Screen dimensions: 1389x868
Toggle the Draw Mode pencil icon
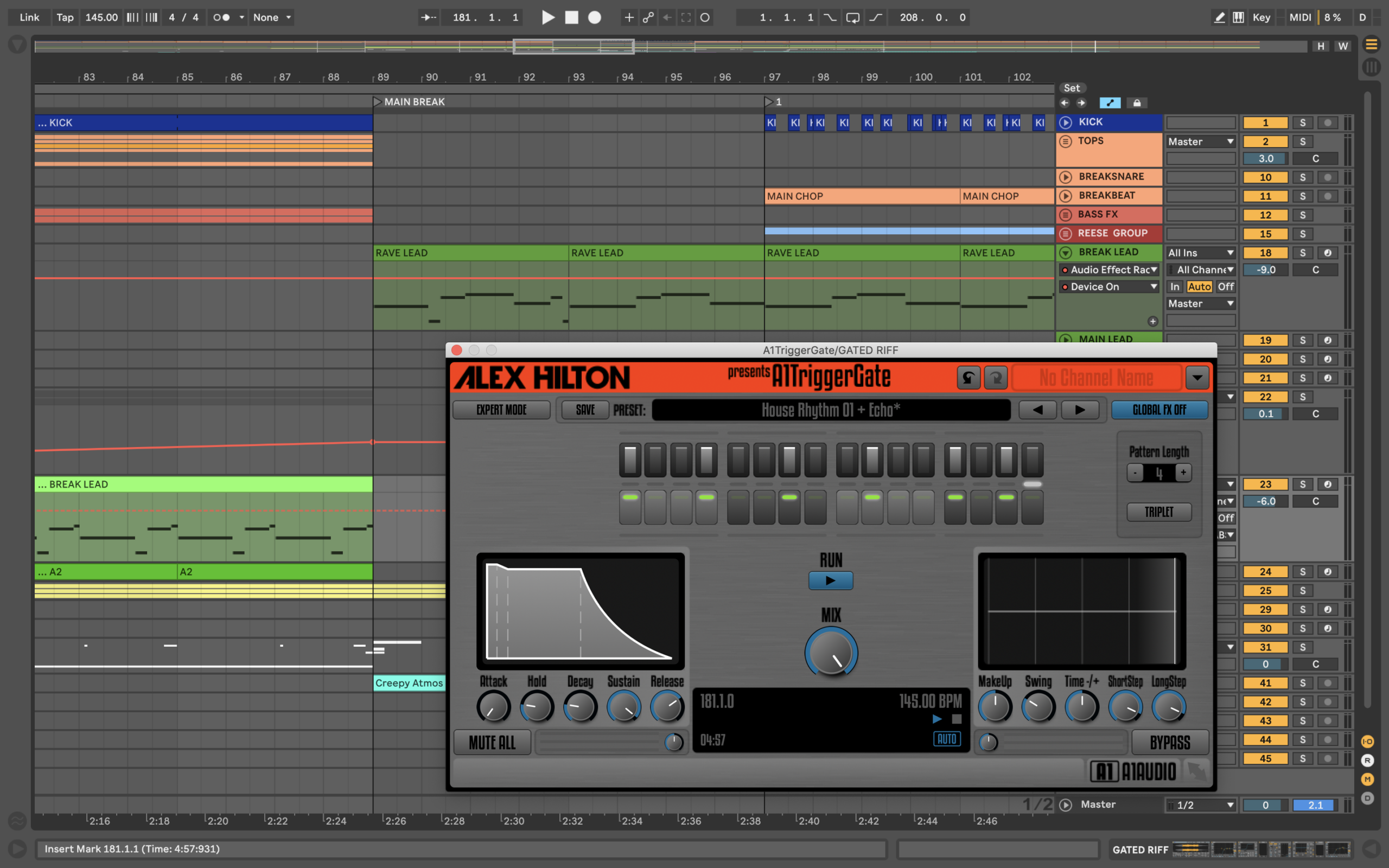pos(1220,17)
